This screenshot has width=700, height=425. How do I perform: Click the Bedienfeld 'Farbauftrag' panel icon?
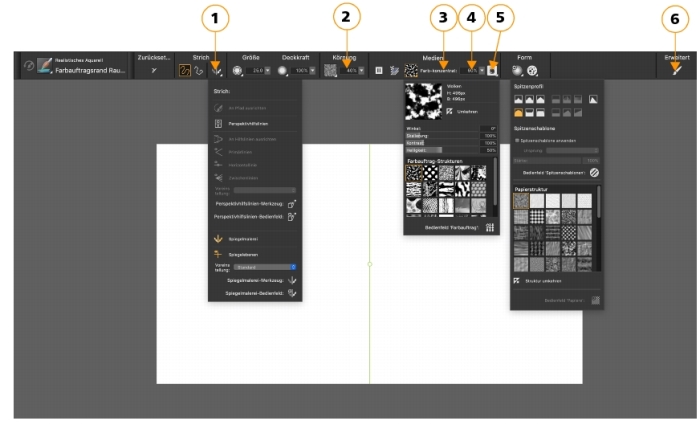pos(490,228)
